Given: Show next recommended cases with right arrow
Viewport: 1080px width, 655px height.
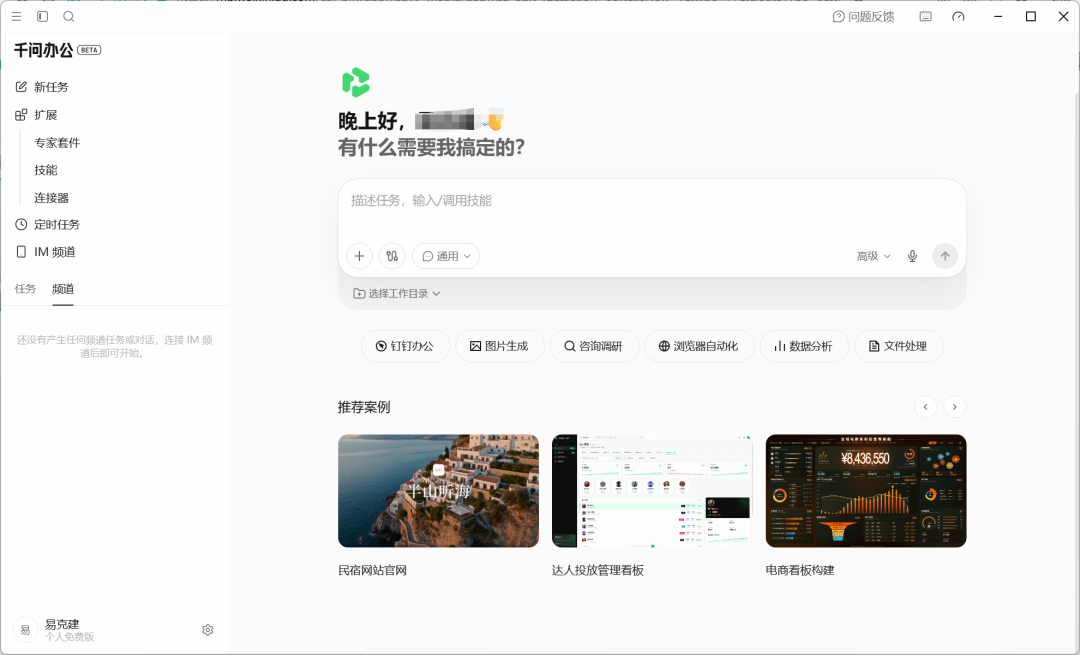Looking at the screenshot, I should click(955, 407).
